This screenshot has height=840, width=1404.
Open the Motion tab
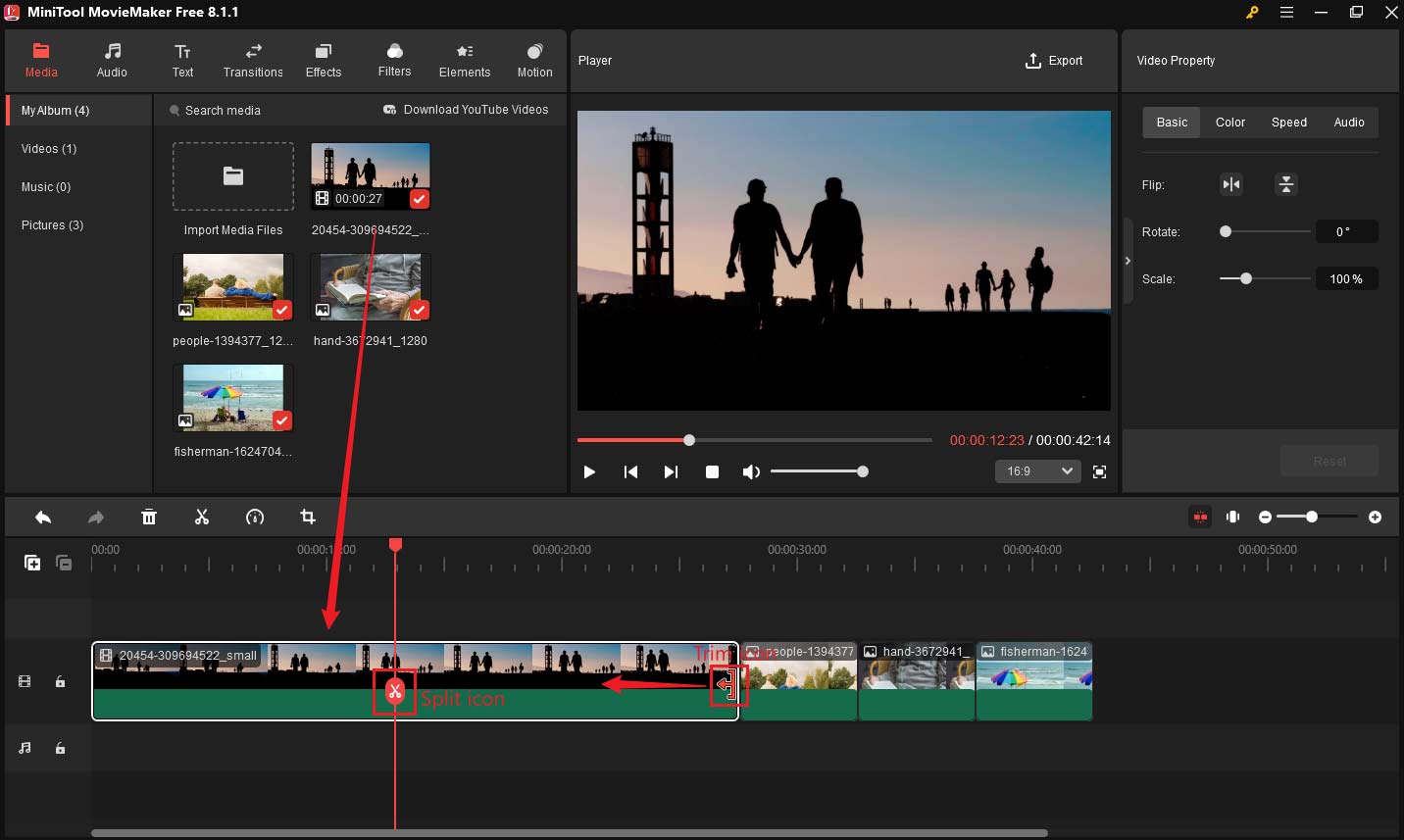tap(534, 60)
